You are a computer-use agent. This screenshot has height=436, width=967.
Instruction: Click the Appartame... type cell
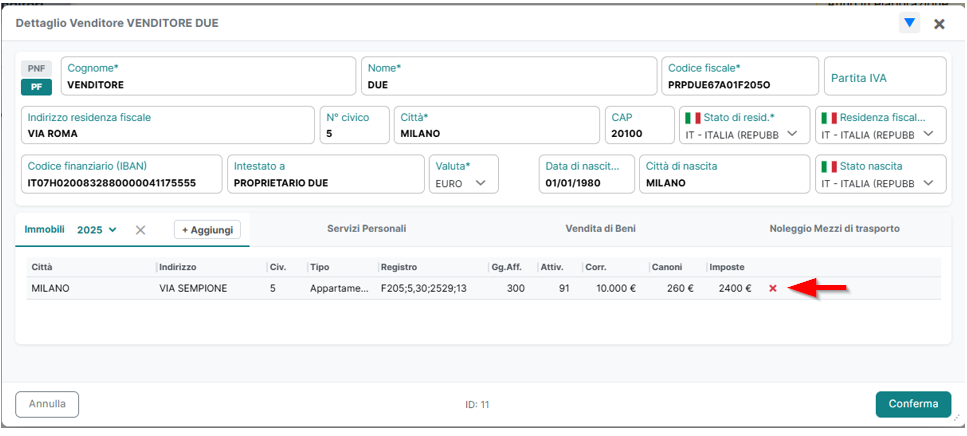click(340, 288)
